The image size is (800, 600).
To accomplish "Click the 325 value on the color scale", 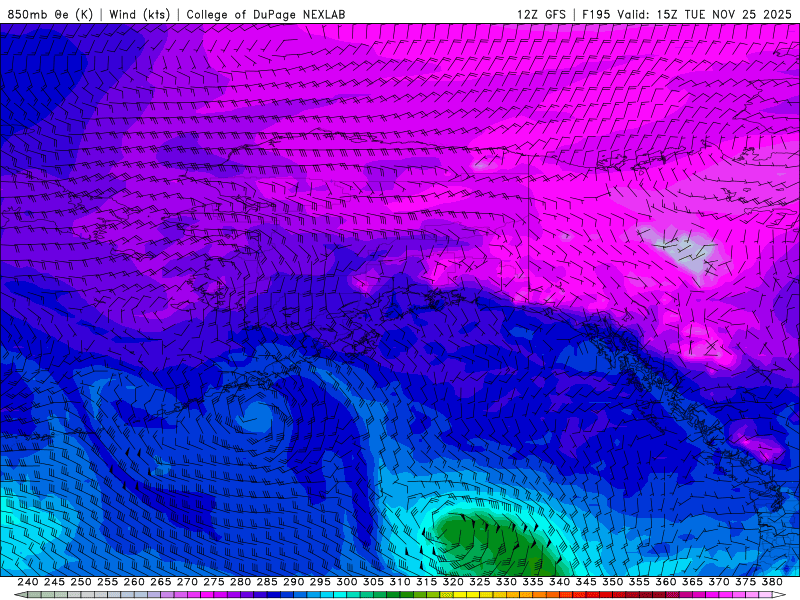I will (480, 582).
